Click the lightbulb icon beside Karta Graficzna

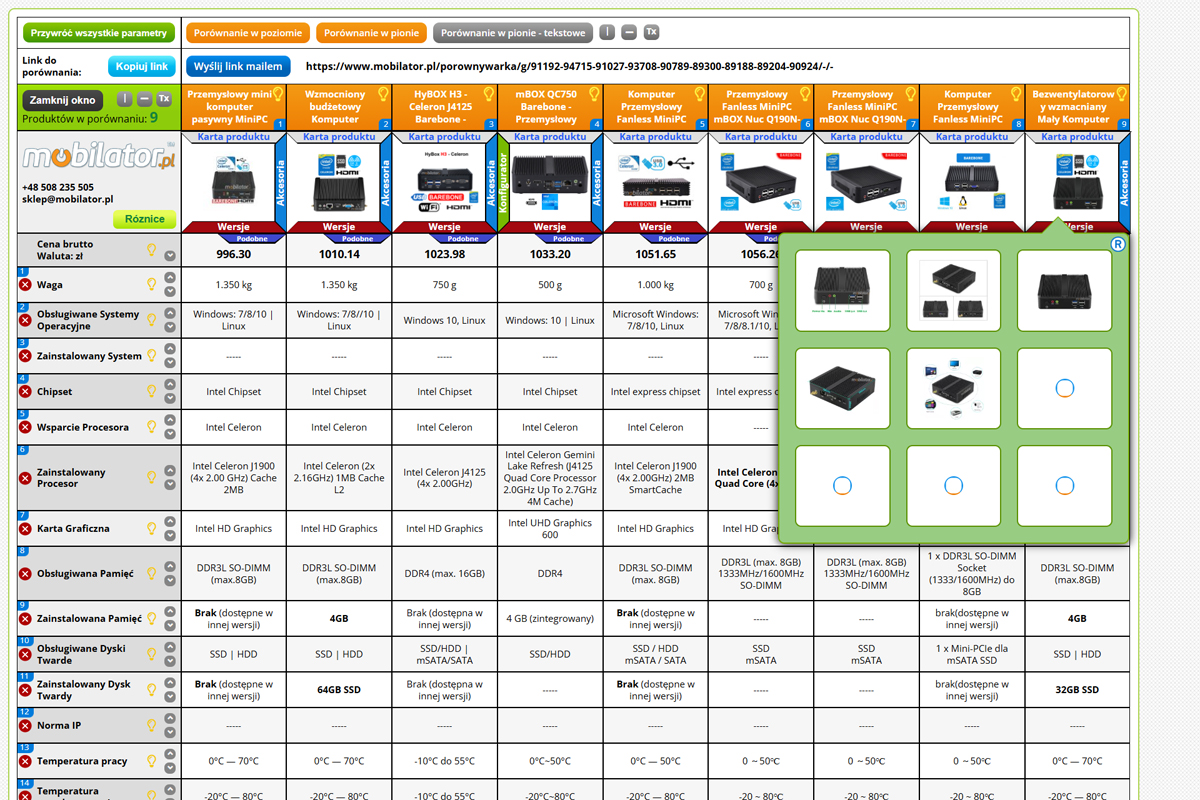coord(152,528)
